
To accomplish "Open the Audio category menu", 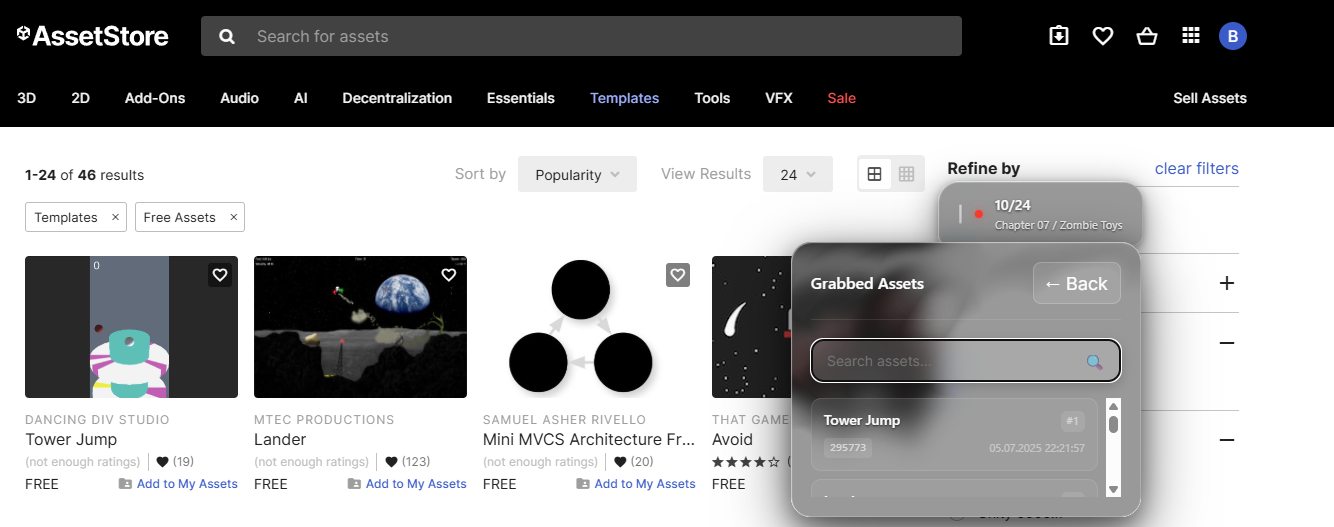I will pos(240,98).
